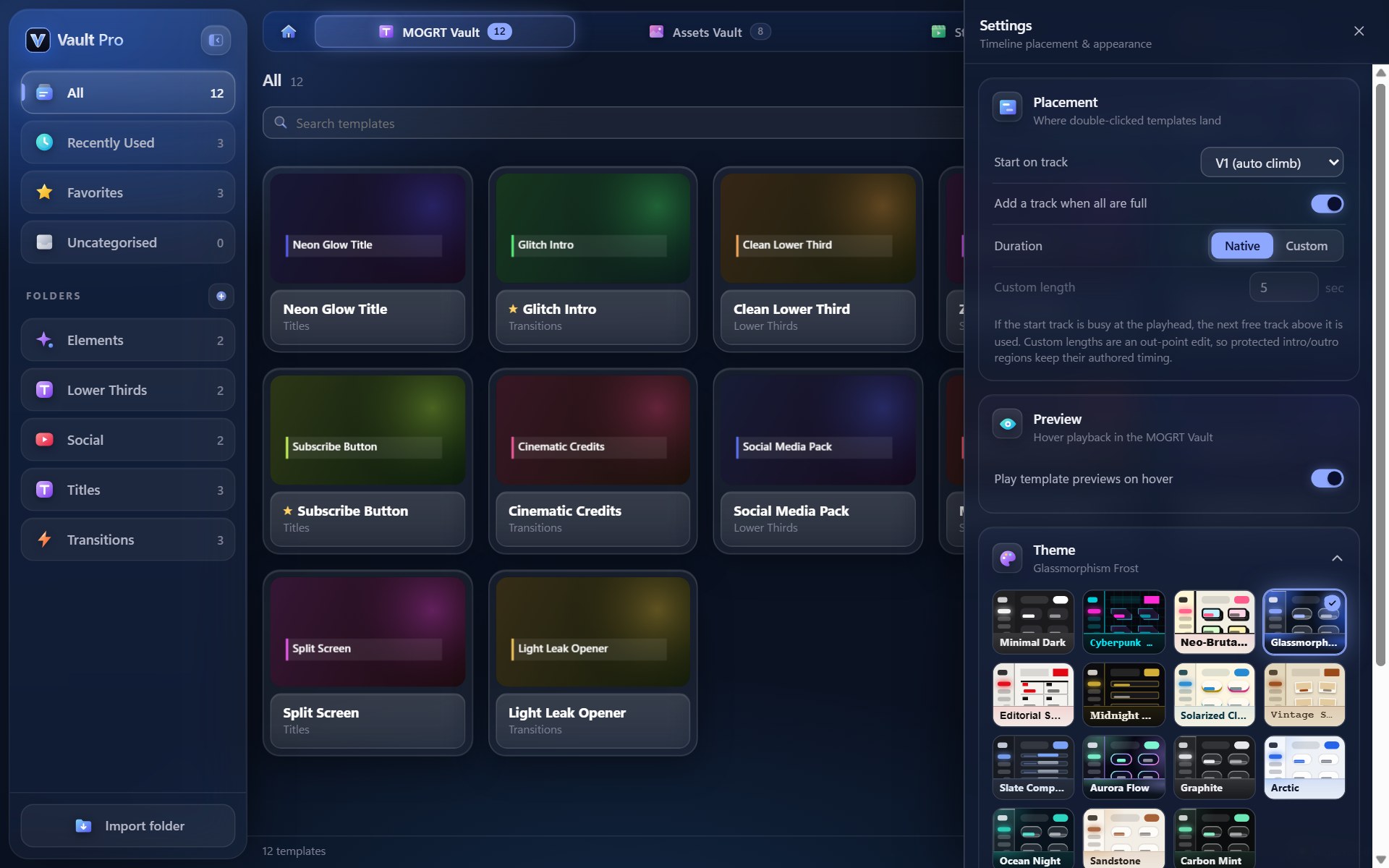Choose the Aurora Flow theme swatch
The width and height of the screenshot is (1389, 868).
[1123, 767]
